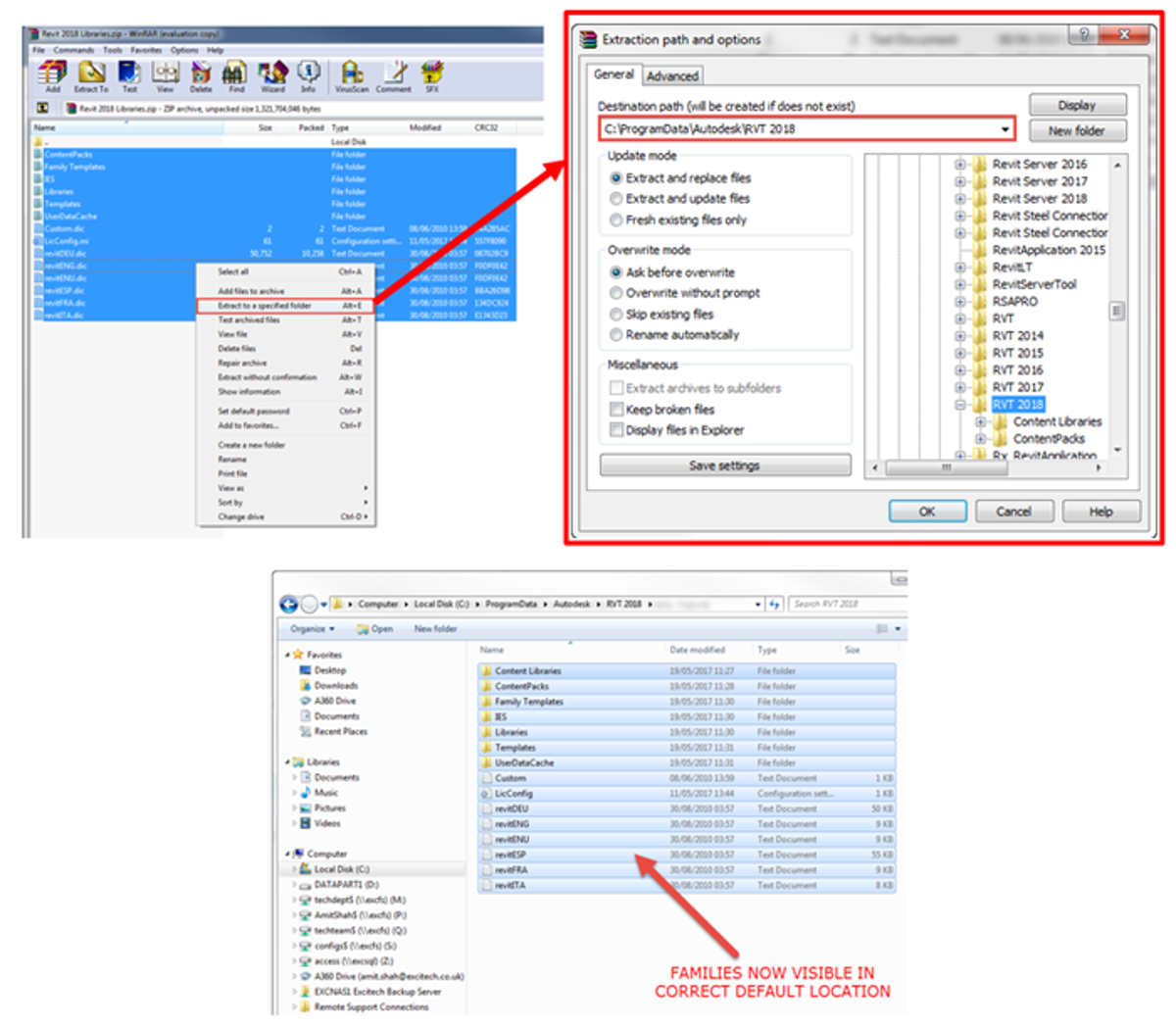Click the OK button in extraction dialog

[927, 512]
